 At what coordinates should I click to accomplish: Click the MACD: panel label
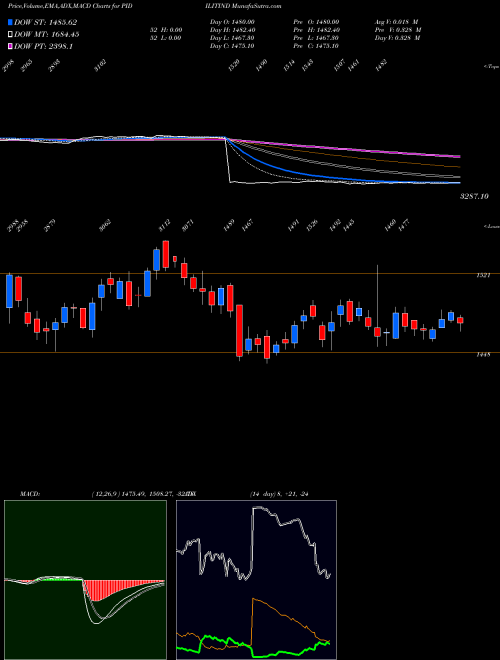29,494
